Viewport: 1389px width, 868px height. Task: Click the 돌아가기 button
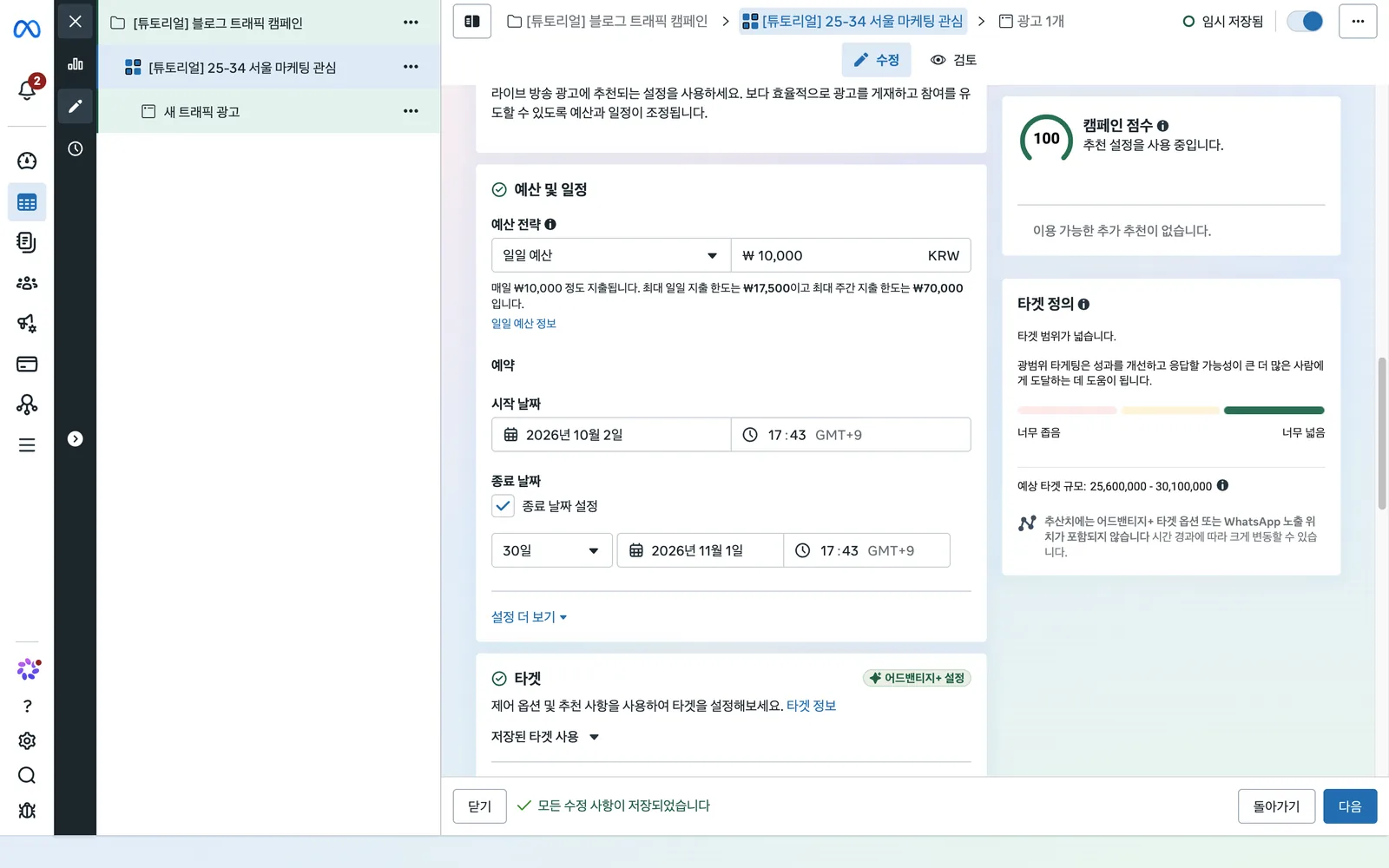click(1276, 806)
